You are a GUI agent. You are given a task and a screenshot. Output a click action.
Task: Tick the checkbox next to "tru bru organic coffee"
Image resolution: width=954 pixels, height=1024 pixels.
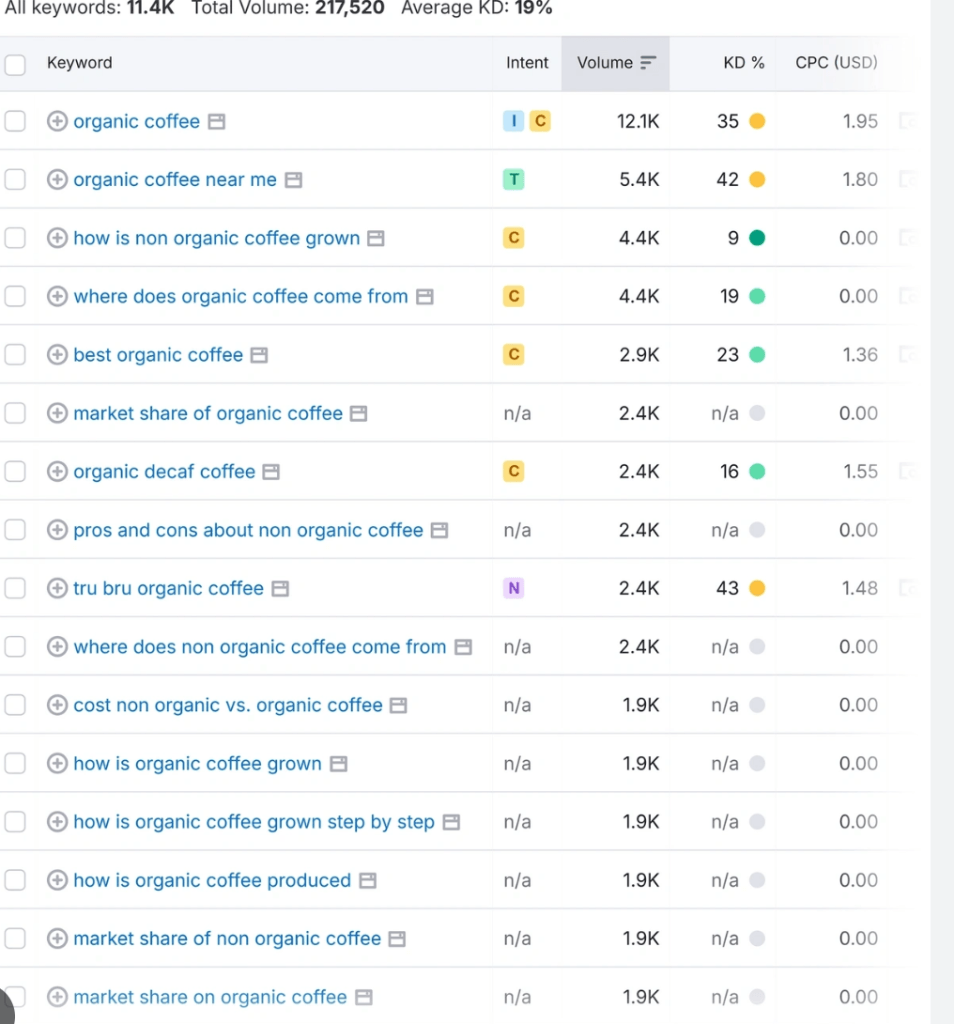tap(15, 588)
